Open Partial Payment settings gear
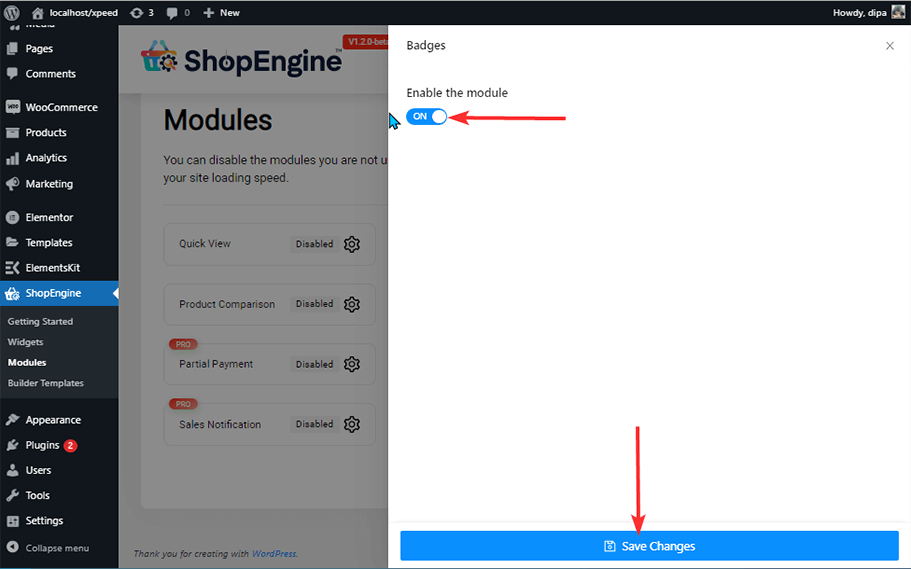This screenshot has width=911, height=569. tap(352, 364)
